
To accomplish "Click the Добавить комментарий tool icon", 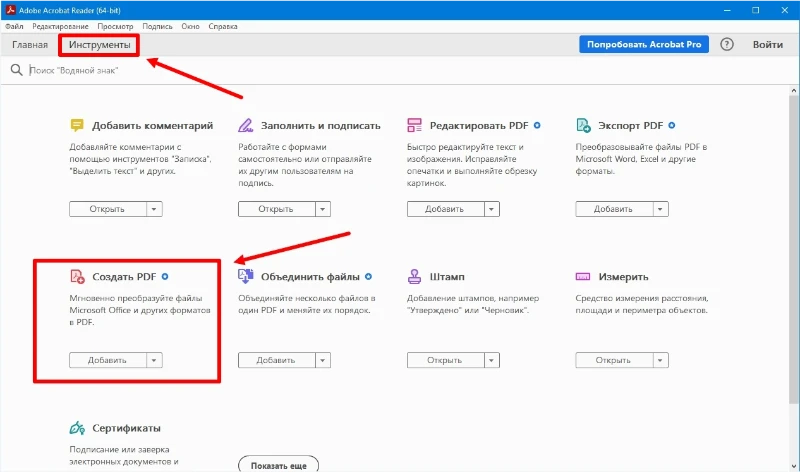I will (x=77, y=125).
